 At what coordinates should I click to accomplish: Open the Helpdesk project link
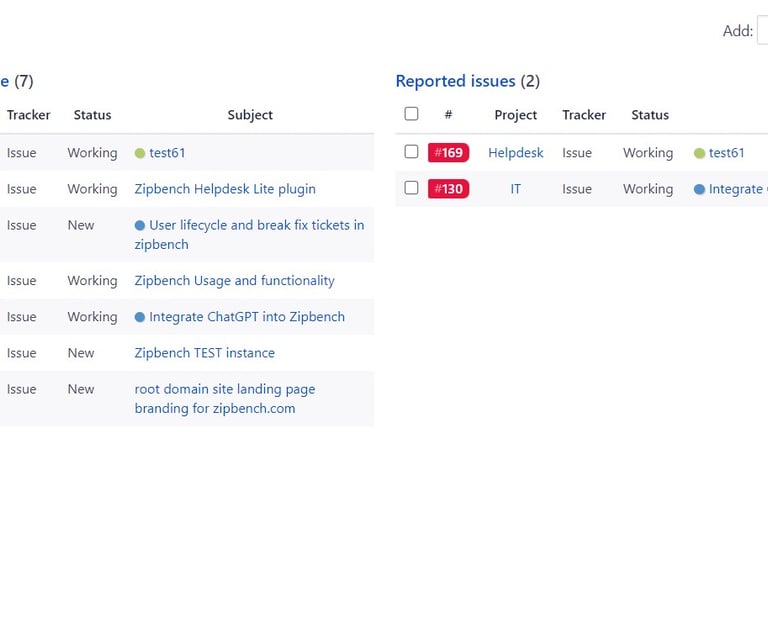tap(516, 153)
